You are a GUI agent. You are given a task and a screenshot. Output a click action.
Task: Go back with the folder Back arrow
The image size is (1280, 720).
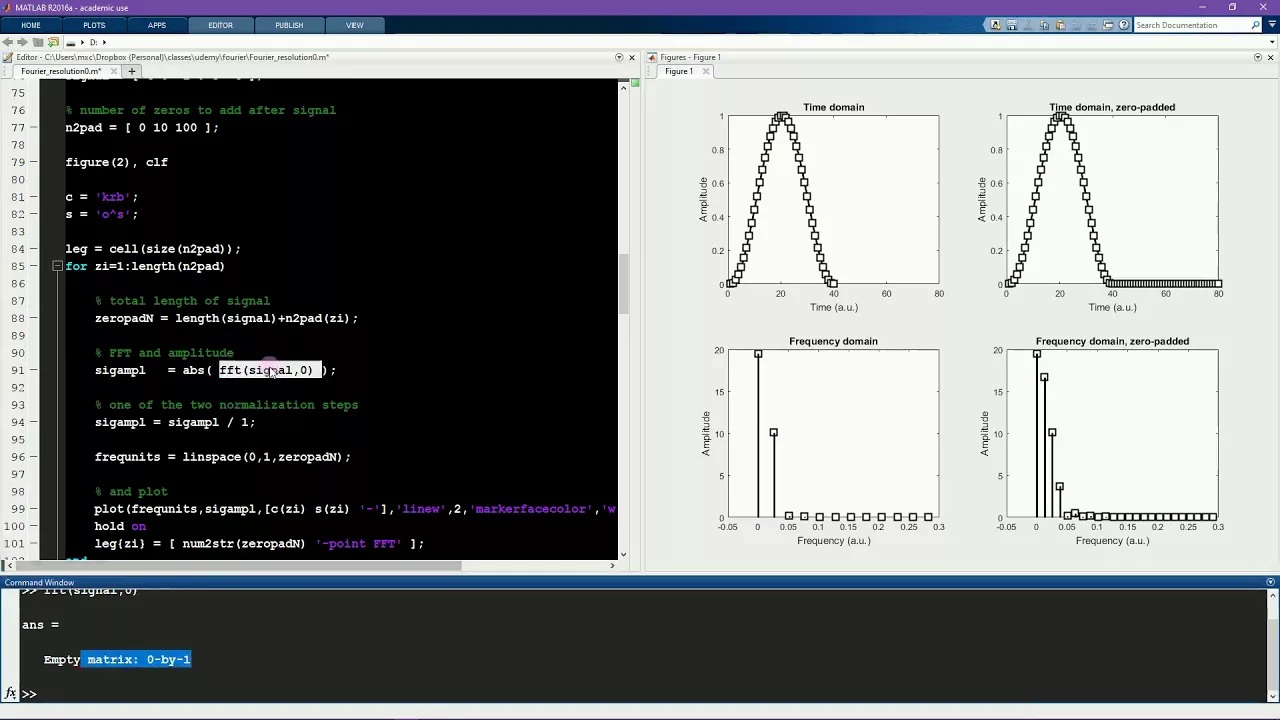click(x=8, y=42)
